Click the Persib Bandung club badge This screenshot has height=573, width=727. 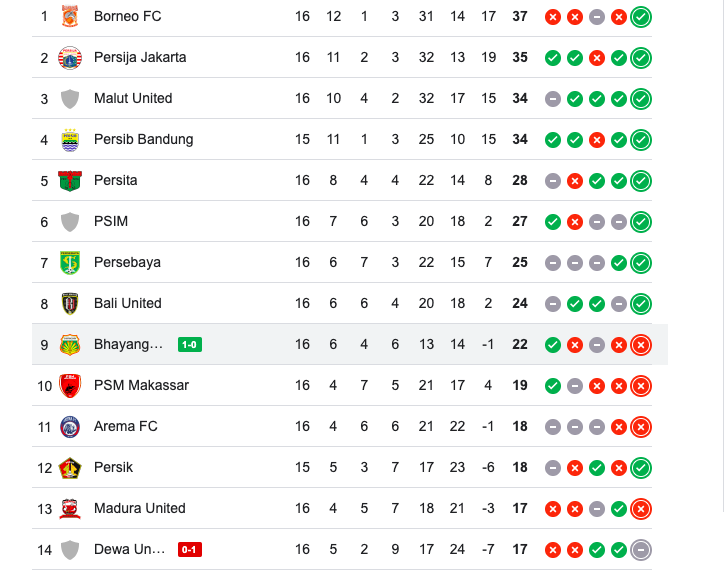(70, 139)
